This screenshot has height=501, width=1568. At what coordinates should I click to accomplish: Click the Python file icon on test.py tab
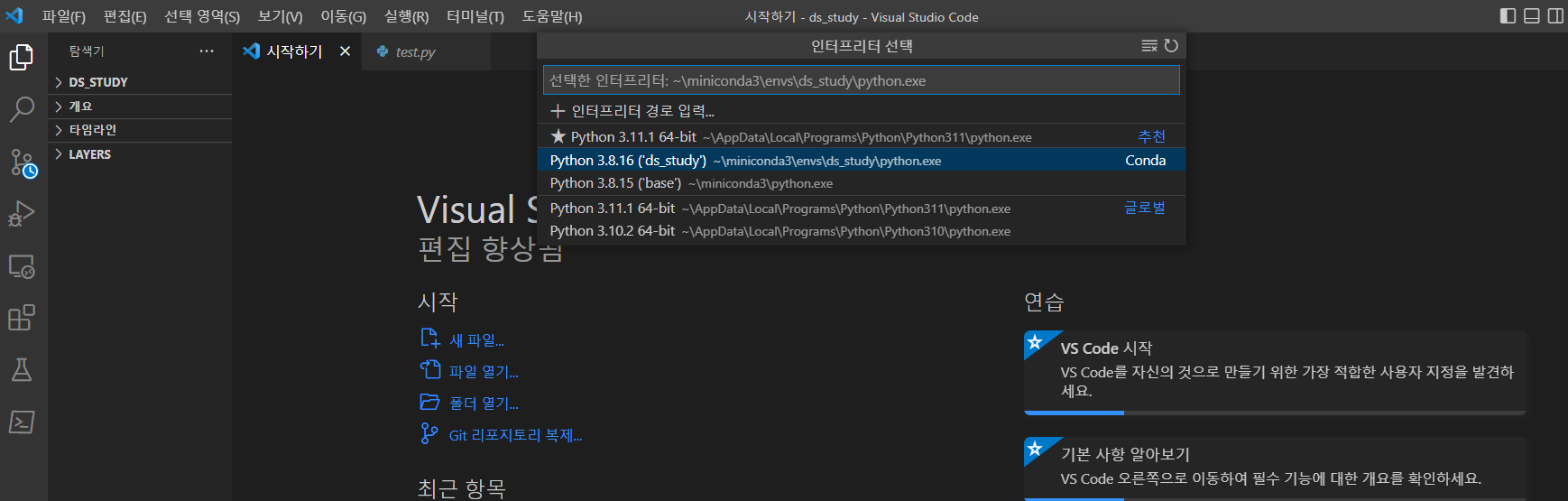tap(383, 51)
